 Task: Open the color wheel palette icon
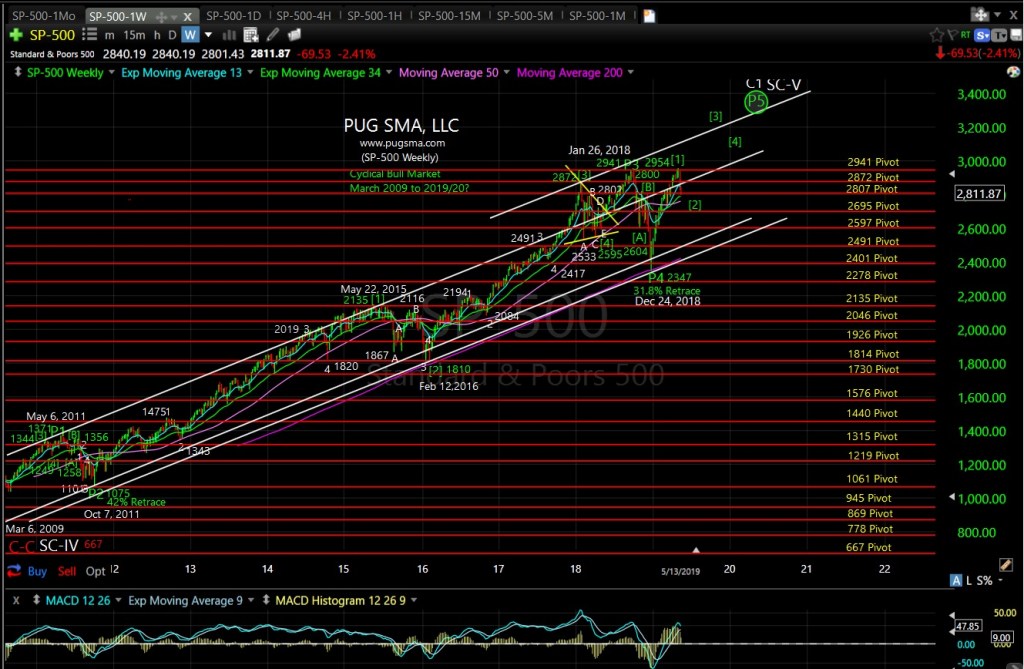pyautogui.click(x=1013, y=72)
